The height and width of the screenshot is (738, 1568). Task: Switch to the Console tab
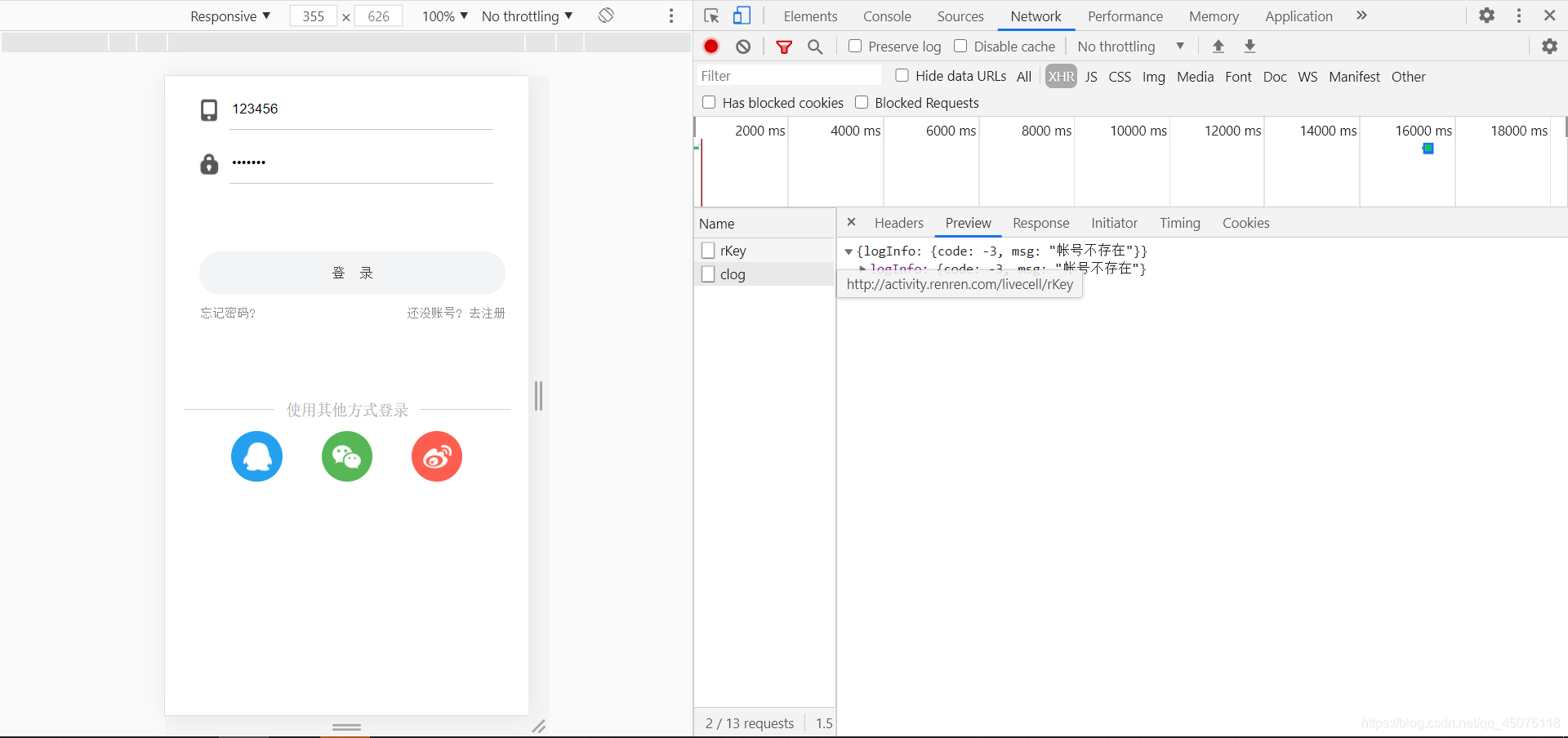[x=887, y=16]
